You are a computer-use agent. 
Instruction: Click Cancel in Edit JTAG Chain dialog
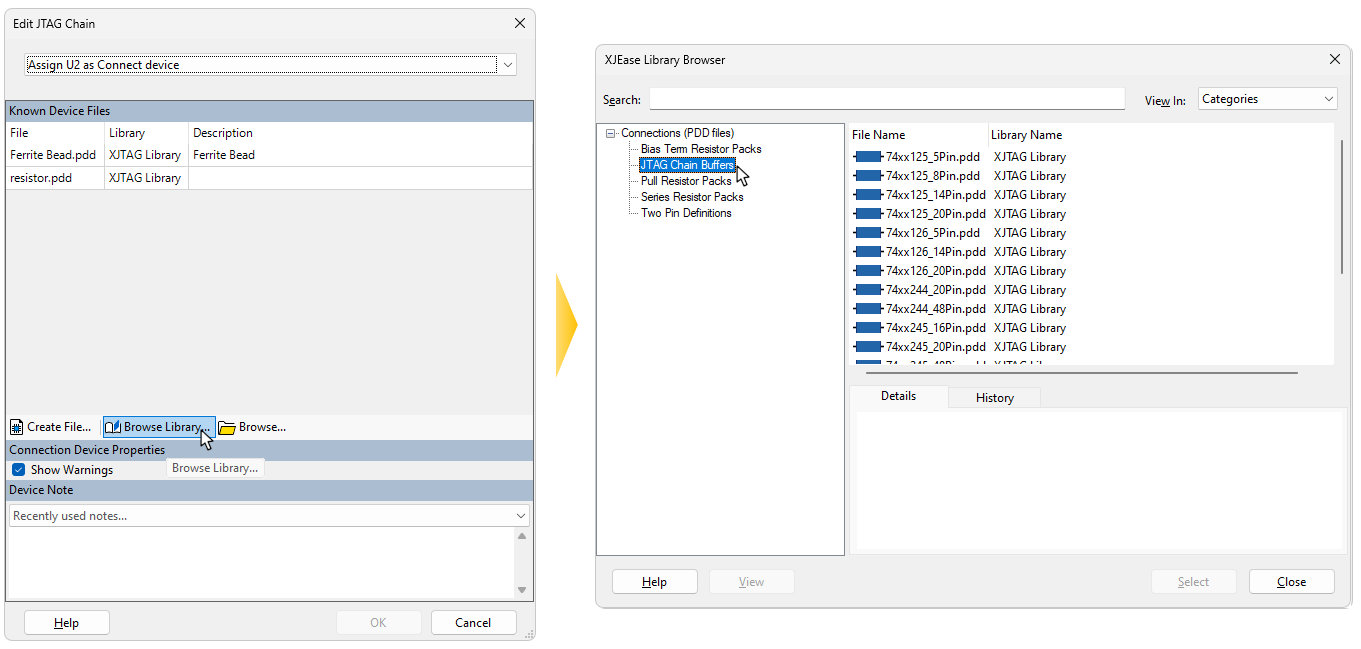(473, 623)
